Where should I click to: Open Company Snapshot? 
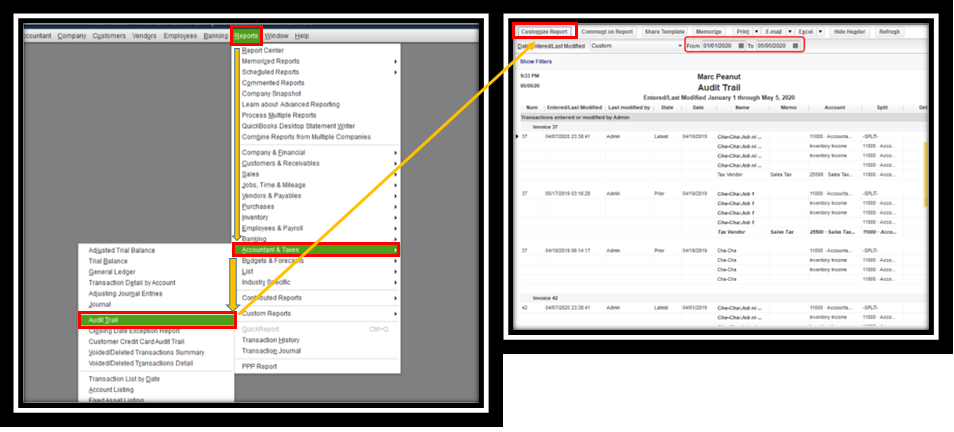point(271,94)
